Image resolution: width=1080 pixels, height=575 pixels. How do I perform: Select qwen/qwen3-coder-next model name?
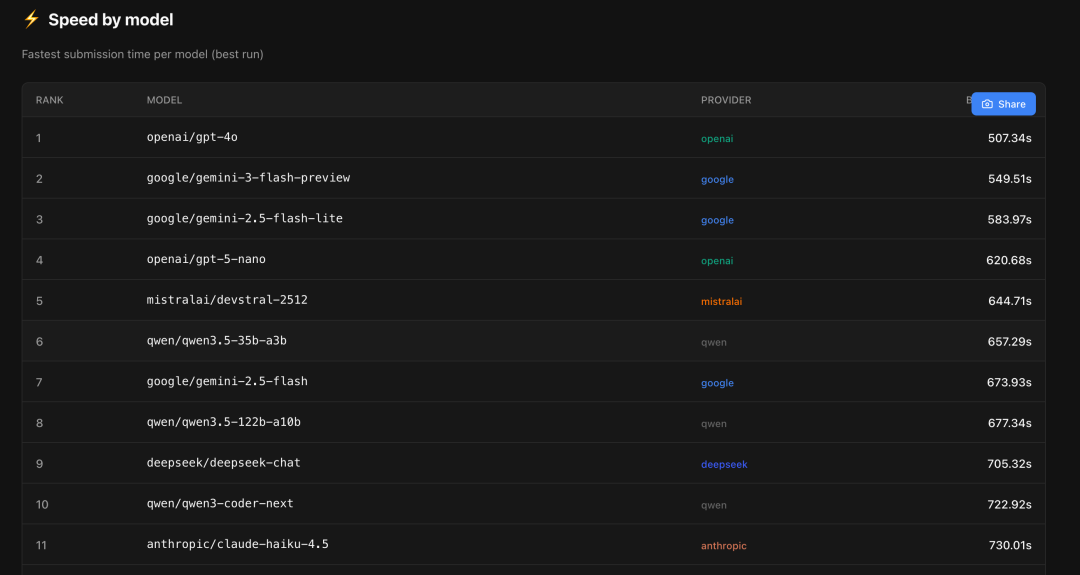click(x=220, y=504)
